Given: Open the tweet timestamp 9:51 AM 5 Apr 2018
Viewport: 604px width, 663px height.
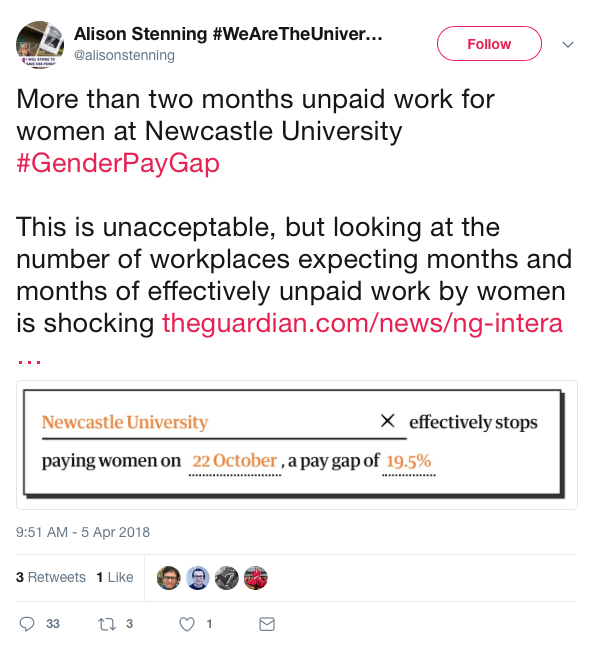Looking at the screenshot, I should pos(83,532).
